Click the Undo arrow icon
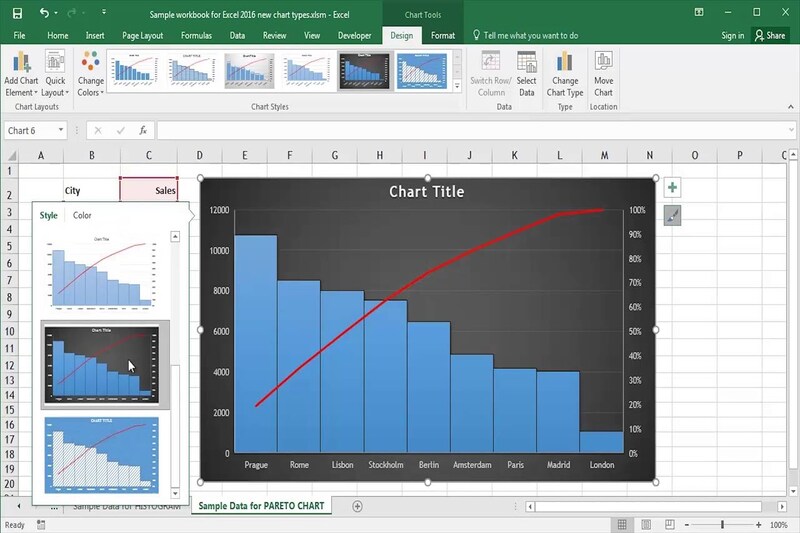Screen dimensions: 800x533 [44, 13]
